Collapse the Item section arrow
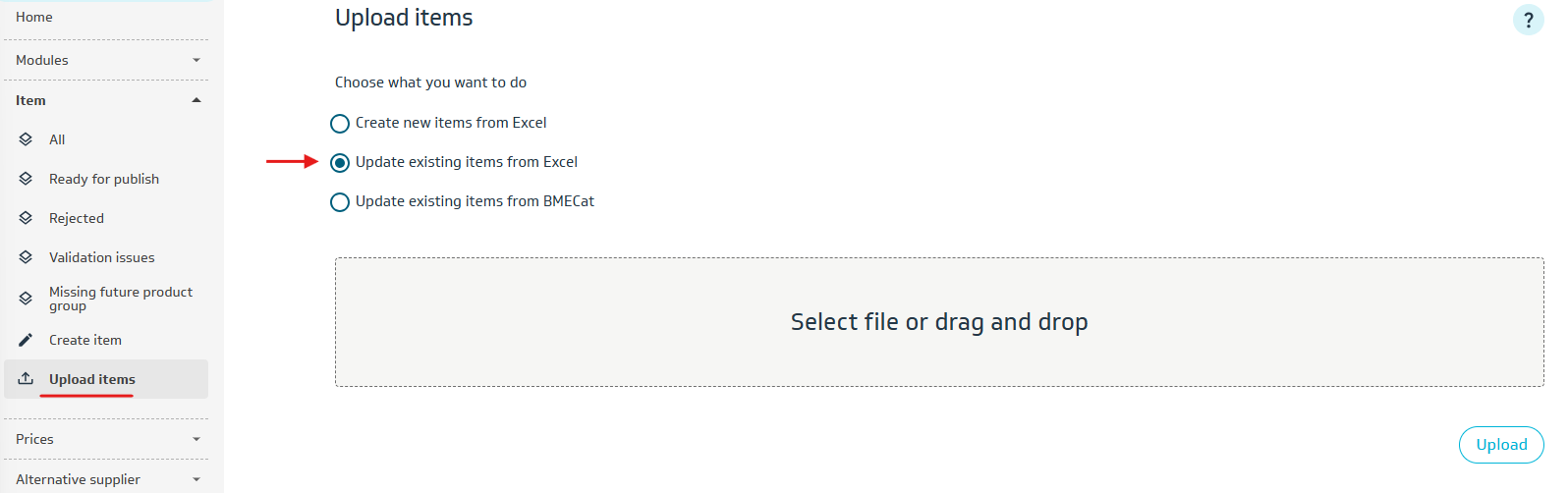The height and width of the screenshot is (493, 1568). coord(196,100)
